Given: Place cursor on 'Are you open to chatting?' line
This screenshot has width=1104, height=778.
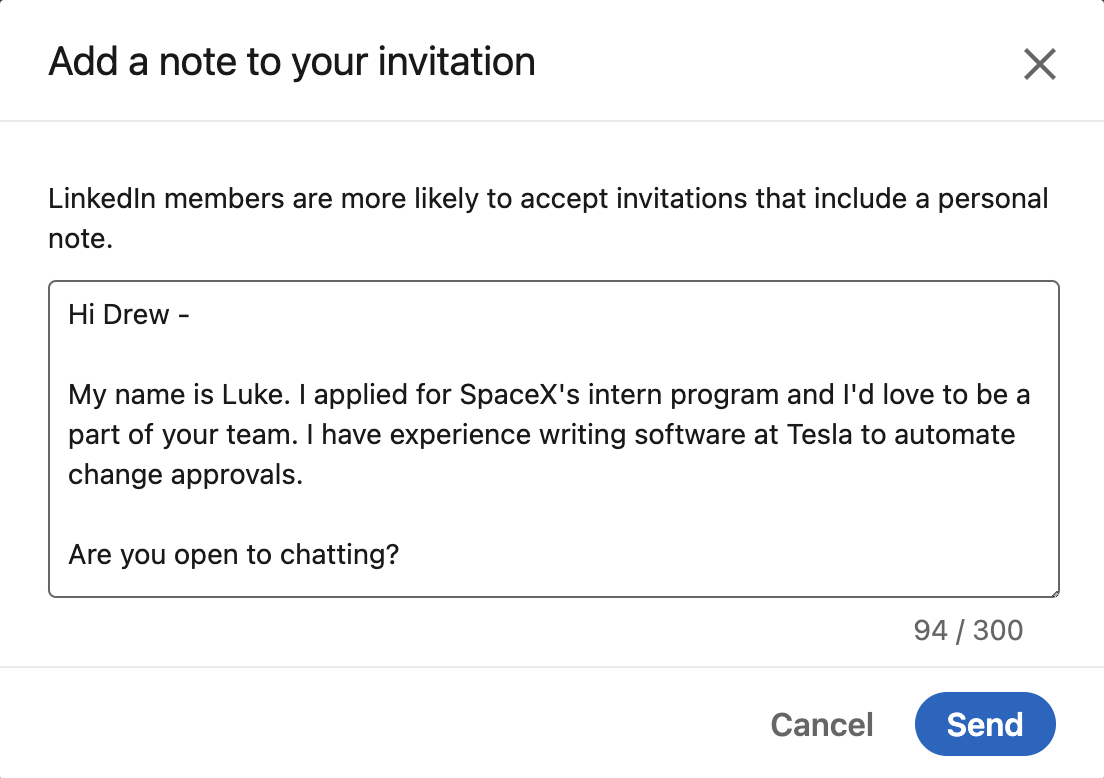Looking at the screenshot, I should point(234,555).
